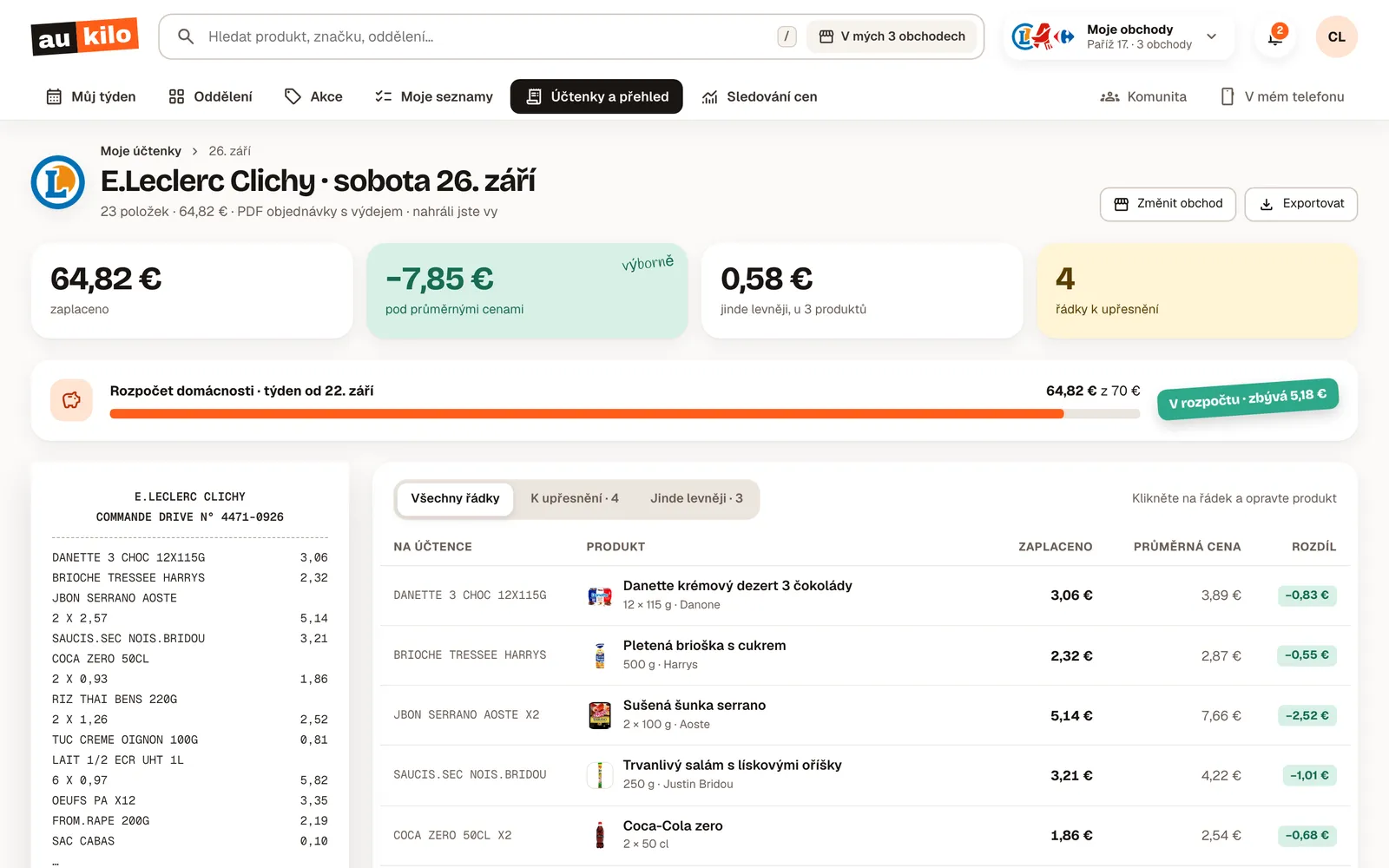Click the Exportovat button
This screenshot has width=1389, height=868.
click(1301, 204)
